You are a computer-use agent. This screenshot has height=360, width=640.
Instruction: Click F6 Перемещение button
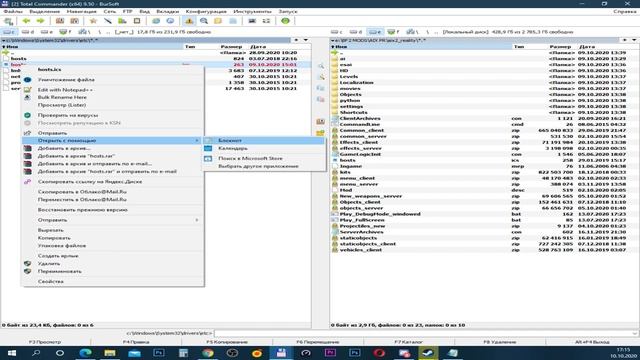318,342
